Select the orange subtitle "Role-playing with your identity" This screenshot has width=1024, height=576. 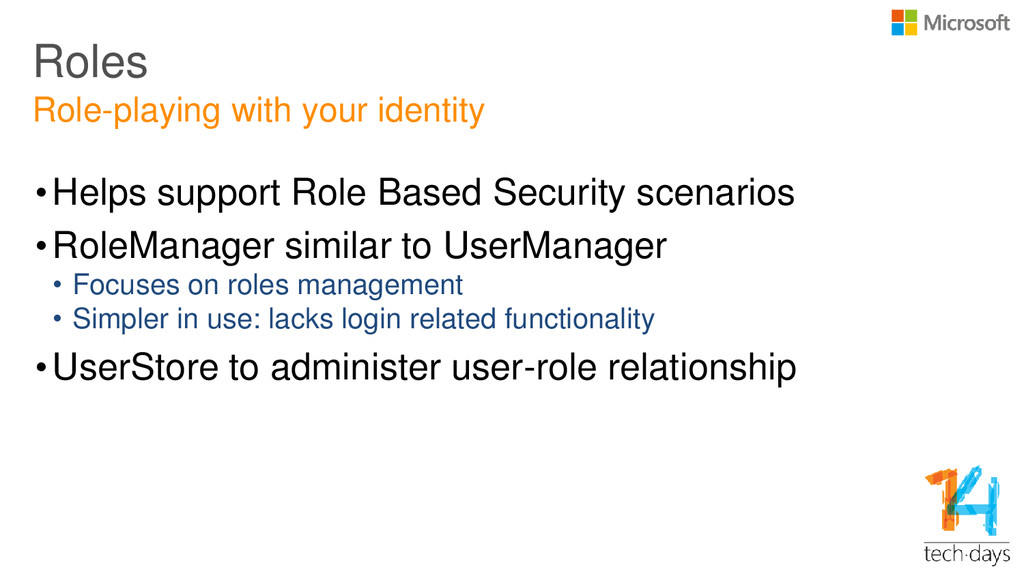[258, 110]
